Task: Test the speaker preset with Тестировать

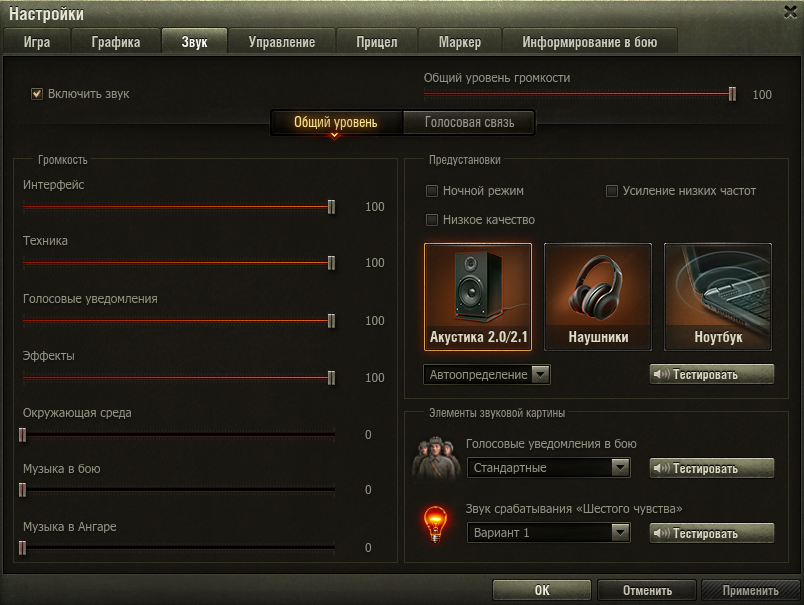Action: coord(712,374)
